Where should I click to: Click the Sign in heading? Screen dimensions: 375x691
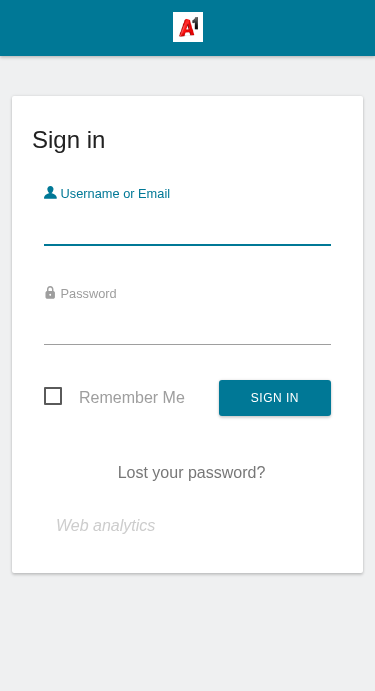click(x=69, y=140)
